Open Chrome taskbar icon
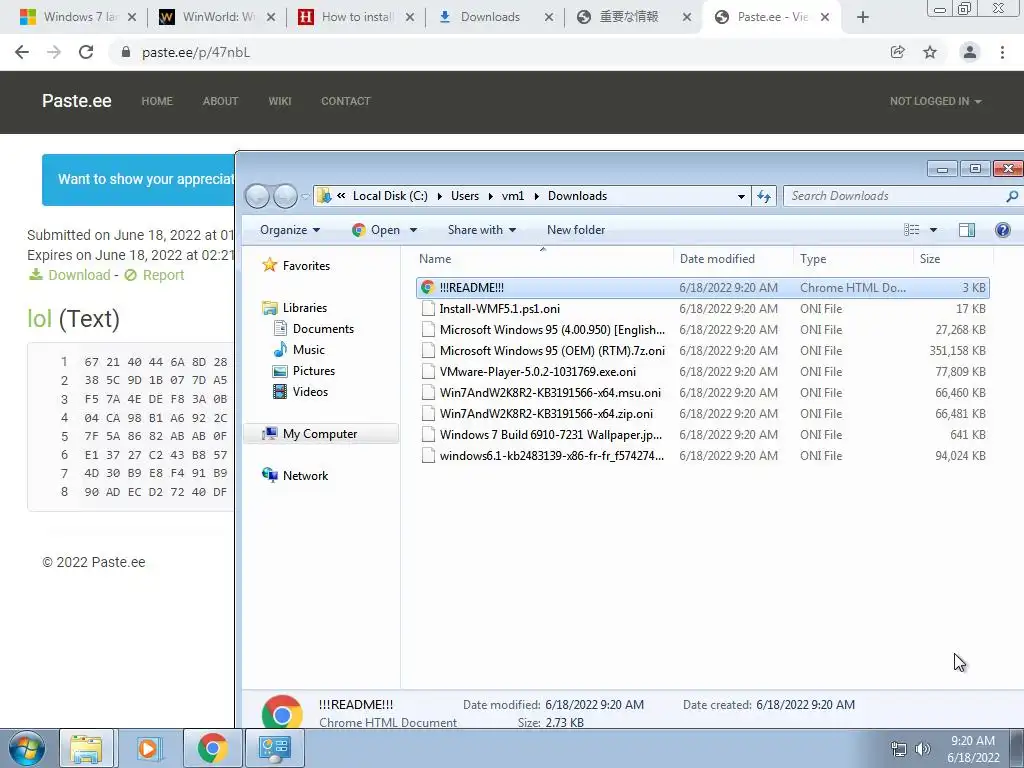 [x=212, y=748]
